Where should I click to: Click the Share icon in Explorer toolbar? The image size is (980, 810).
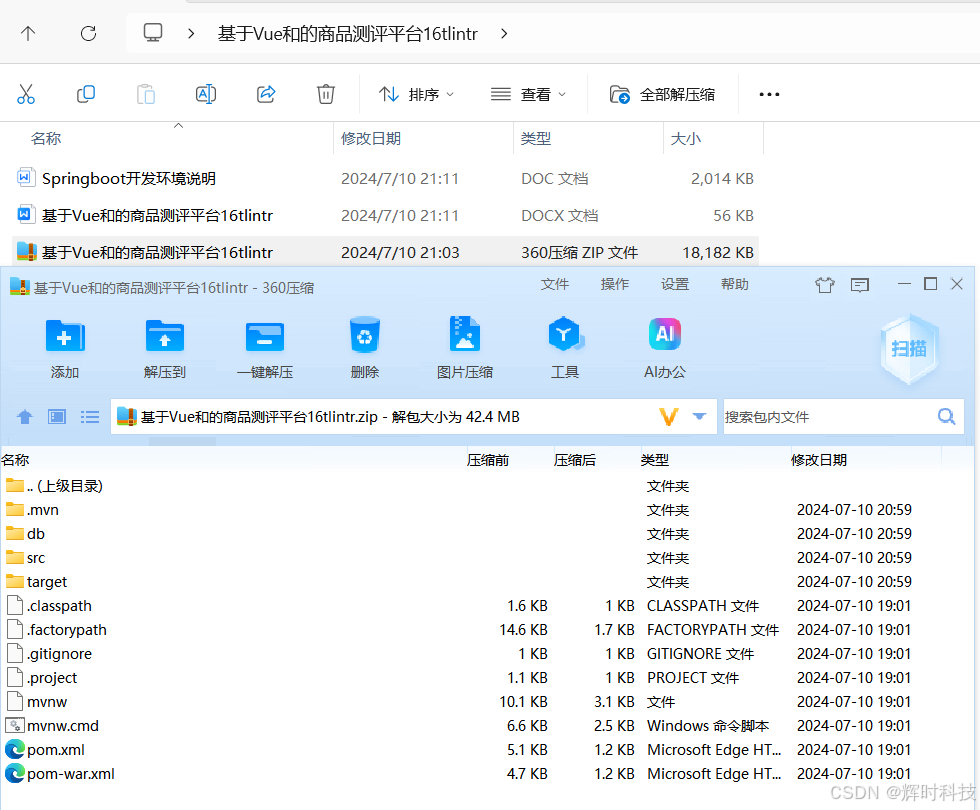click(x=265, y=93)
